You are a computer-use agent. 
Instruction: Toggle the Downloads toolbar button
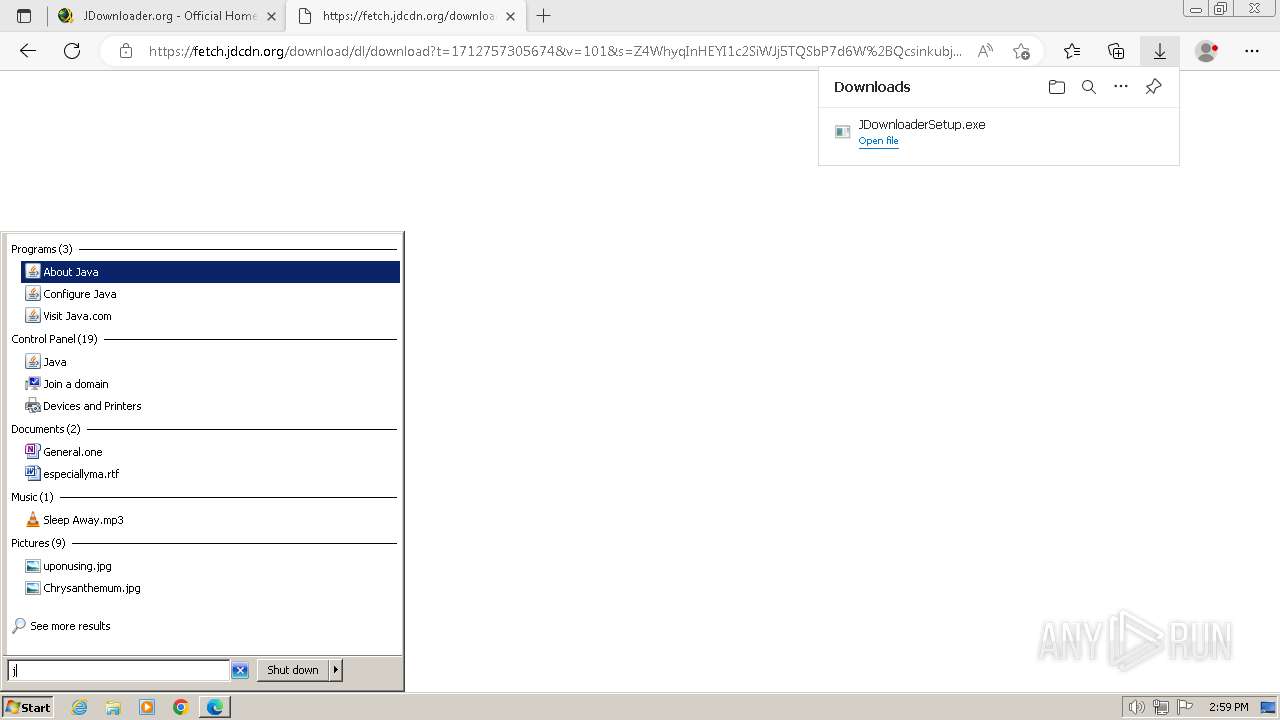pyautogui.click(x=1160, y=51)
